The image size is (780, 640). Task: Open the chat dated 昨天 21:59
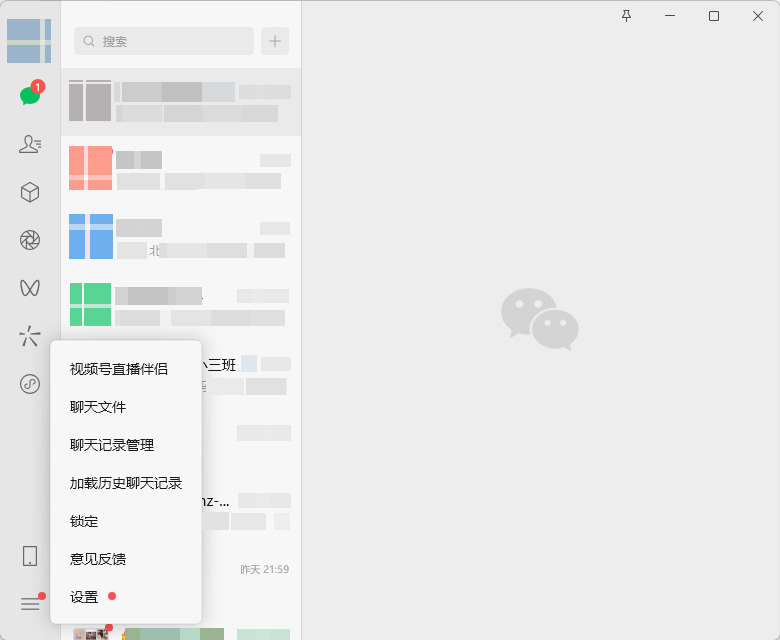[251, 576]
